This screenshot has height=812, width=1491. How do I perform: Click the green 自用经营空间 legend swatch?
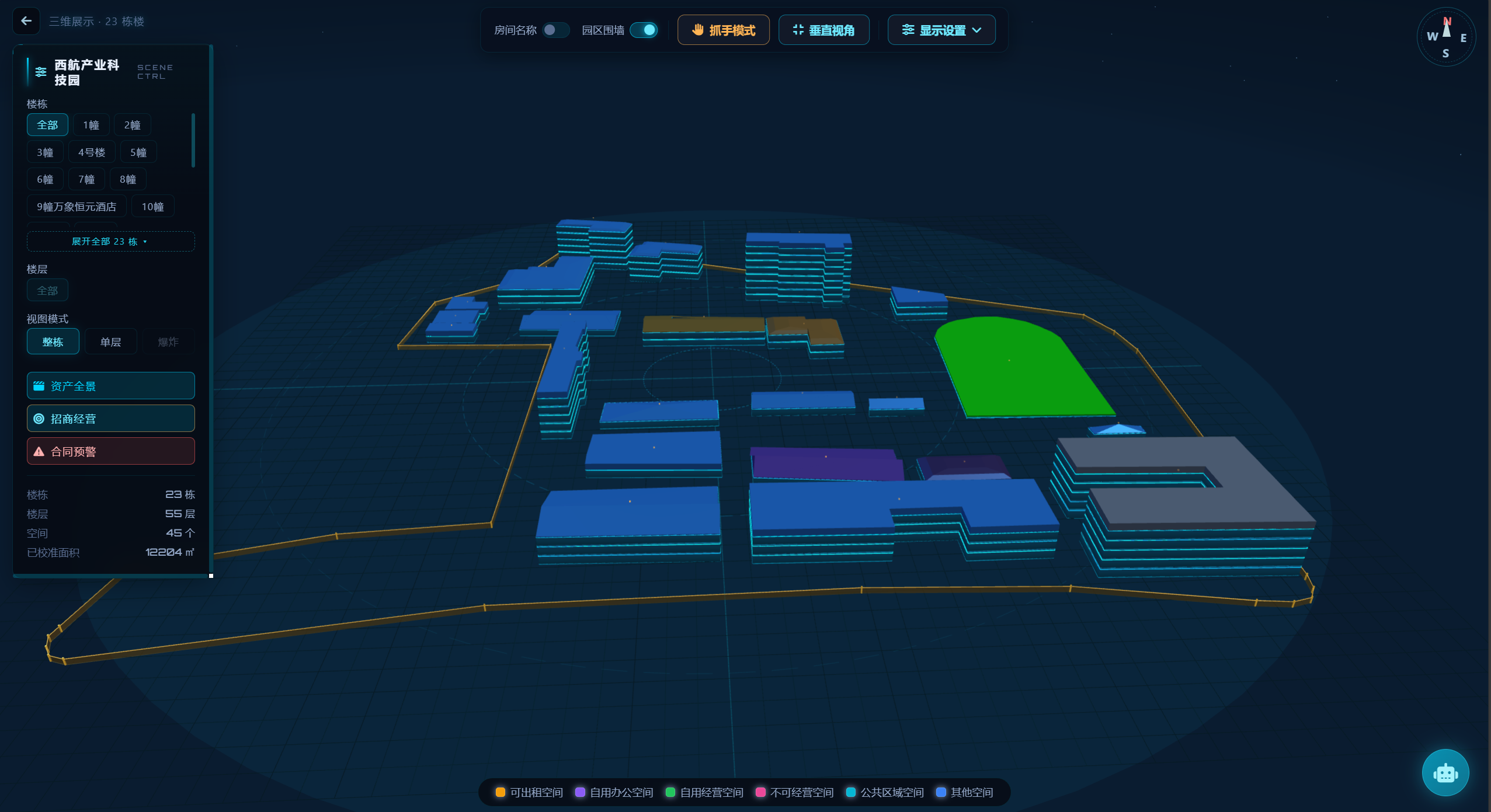click(x=670, y=792)
